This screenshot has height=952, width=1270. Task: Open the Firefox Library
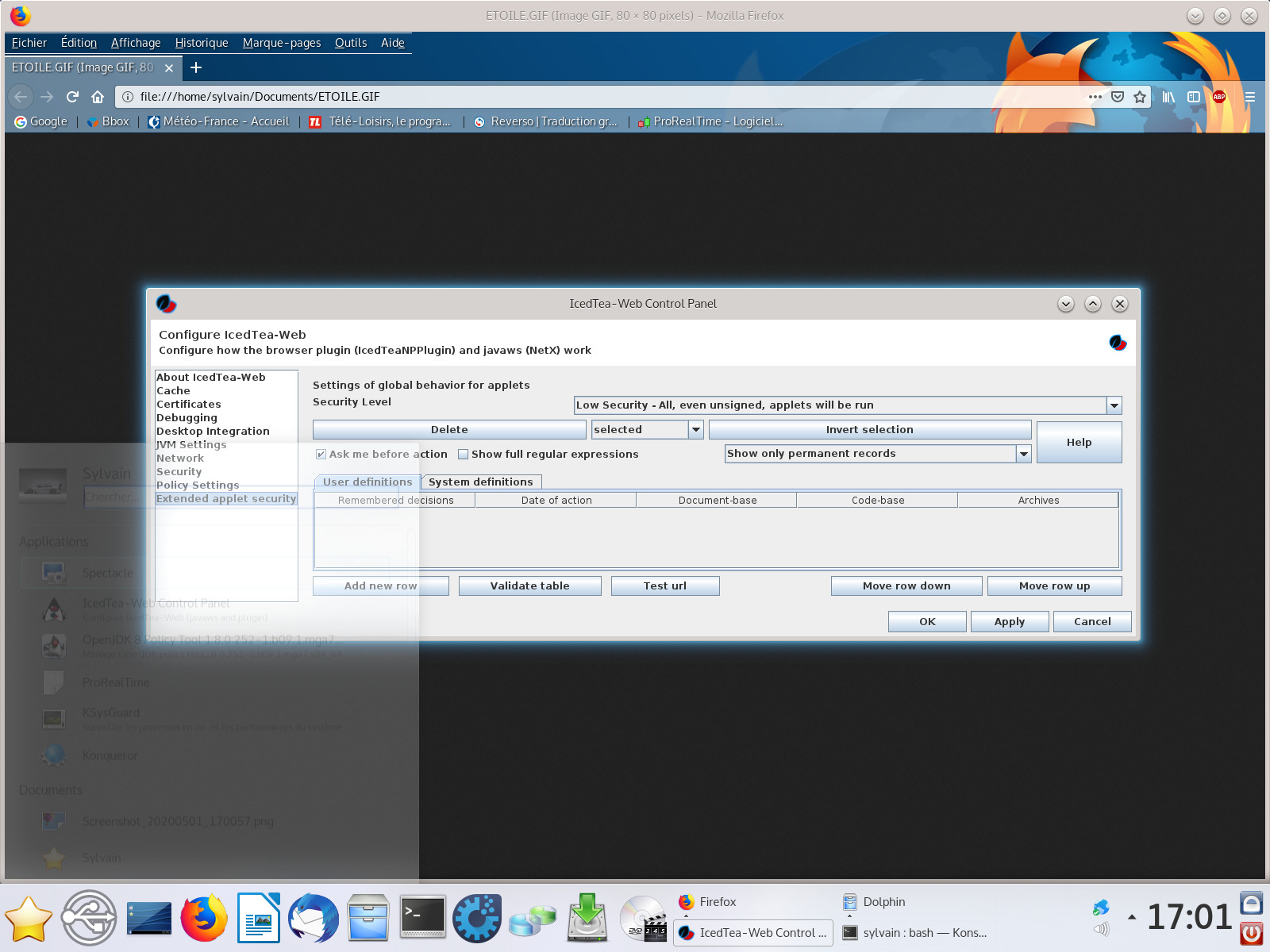click(1168, 97)
